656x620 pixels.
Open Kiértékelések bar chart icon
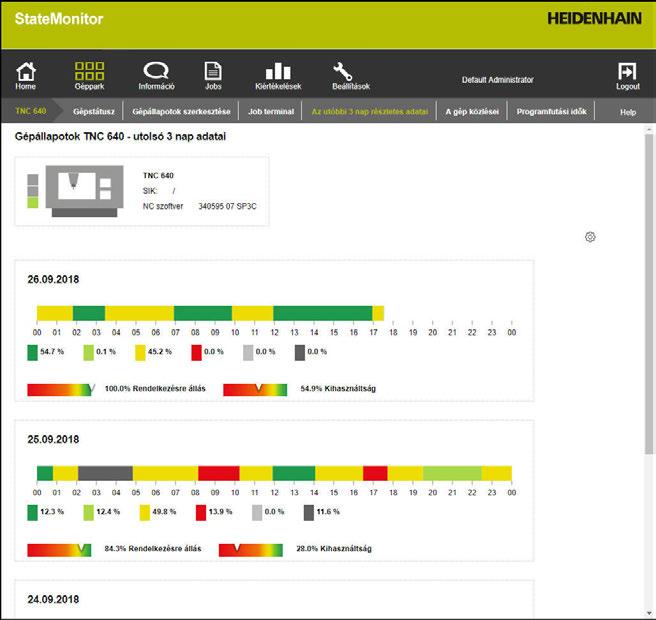click(x=278, y=71)
